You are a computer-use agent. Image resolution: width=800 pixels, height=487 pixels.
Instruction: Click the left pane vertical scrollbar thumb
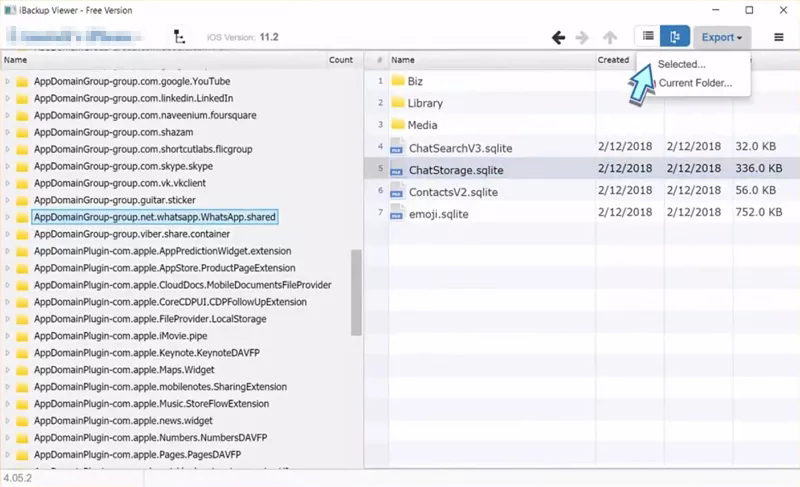coord(356,292)
